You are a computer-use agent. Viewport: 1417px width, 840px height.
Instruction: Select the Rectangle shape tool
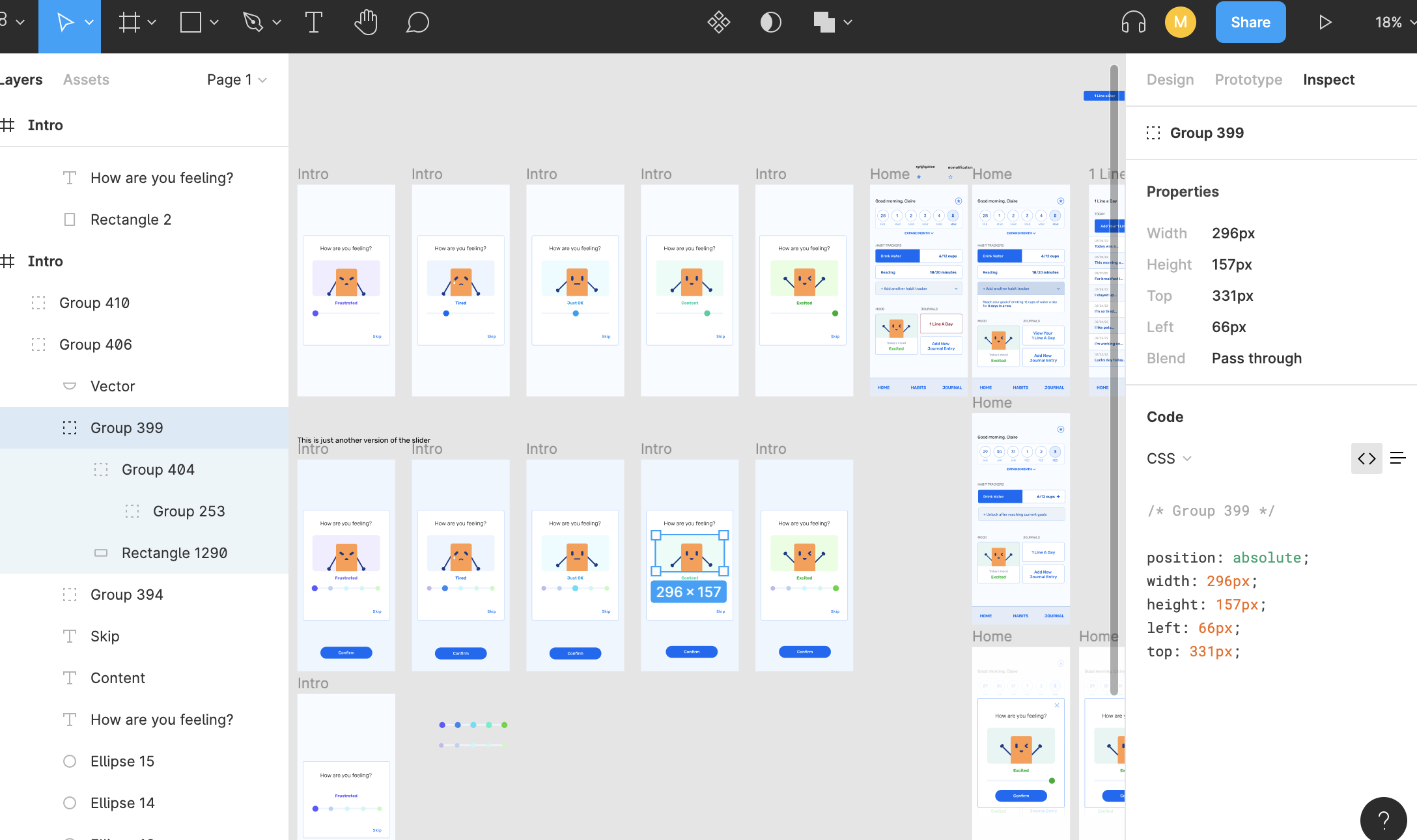pyautogui.click(x=191, y=23)
